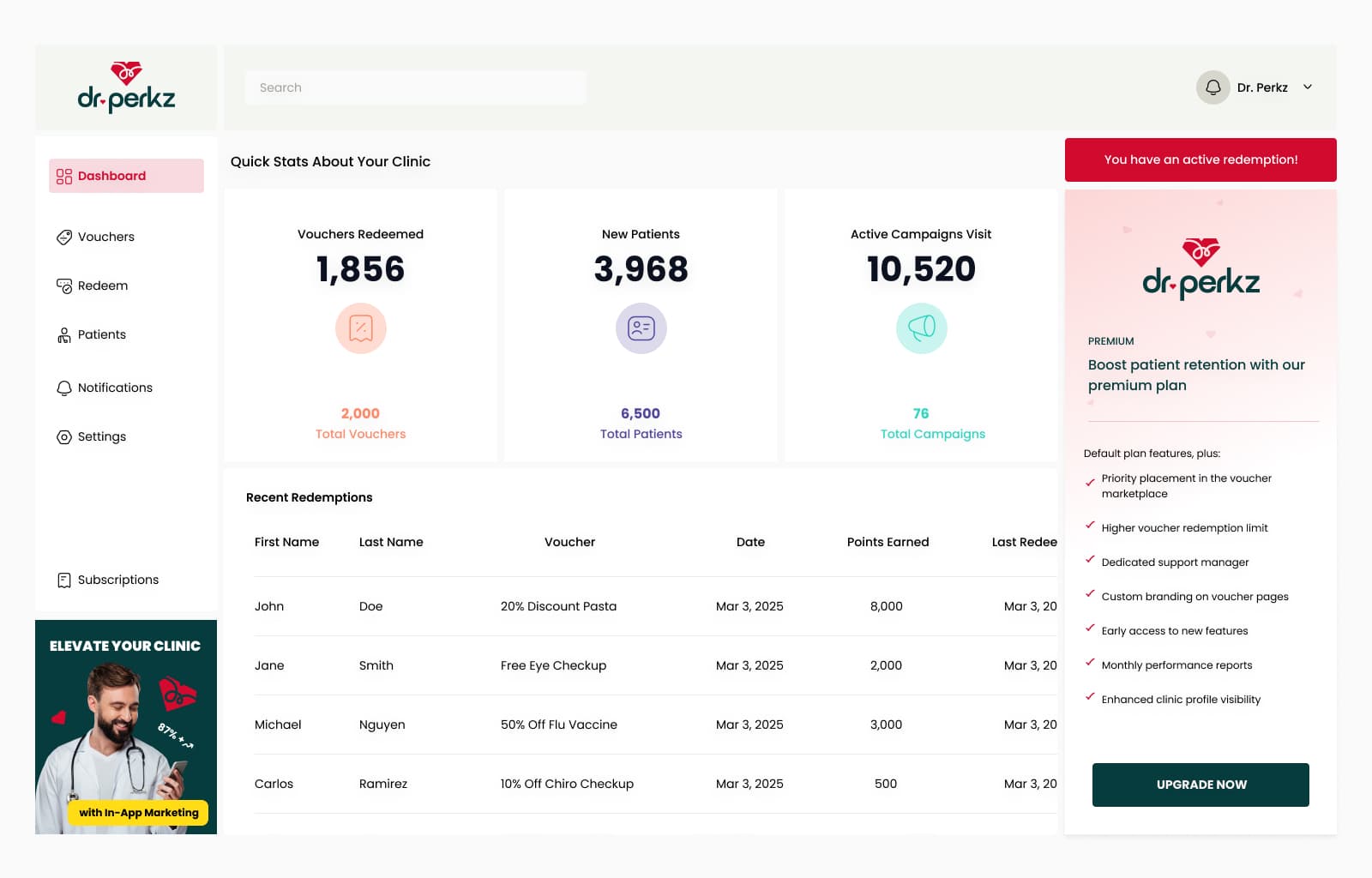Click the notification bell icon in header

coord(1213,87)
